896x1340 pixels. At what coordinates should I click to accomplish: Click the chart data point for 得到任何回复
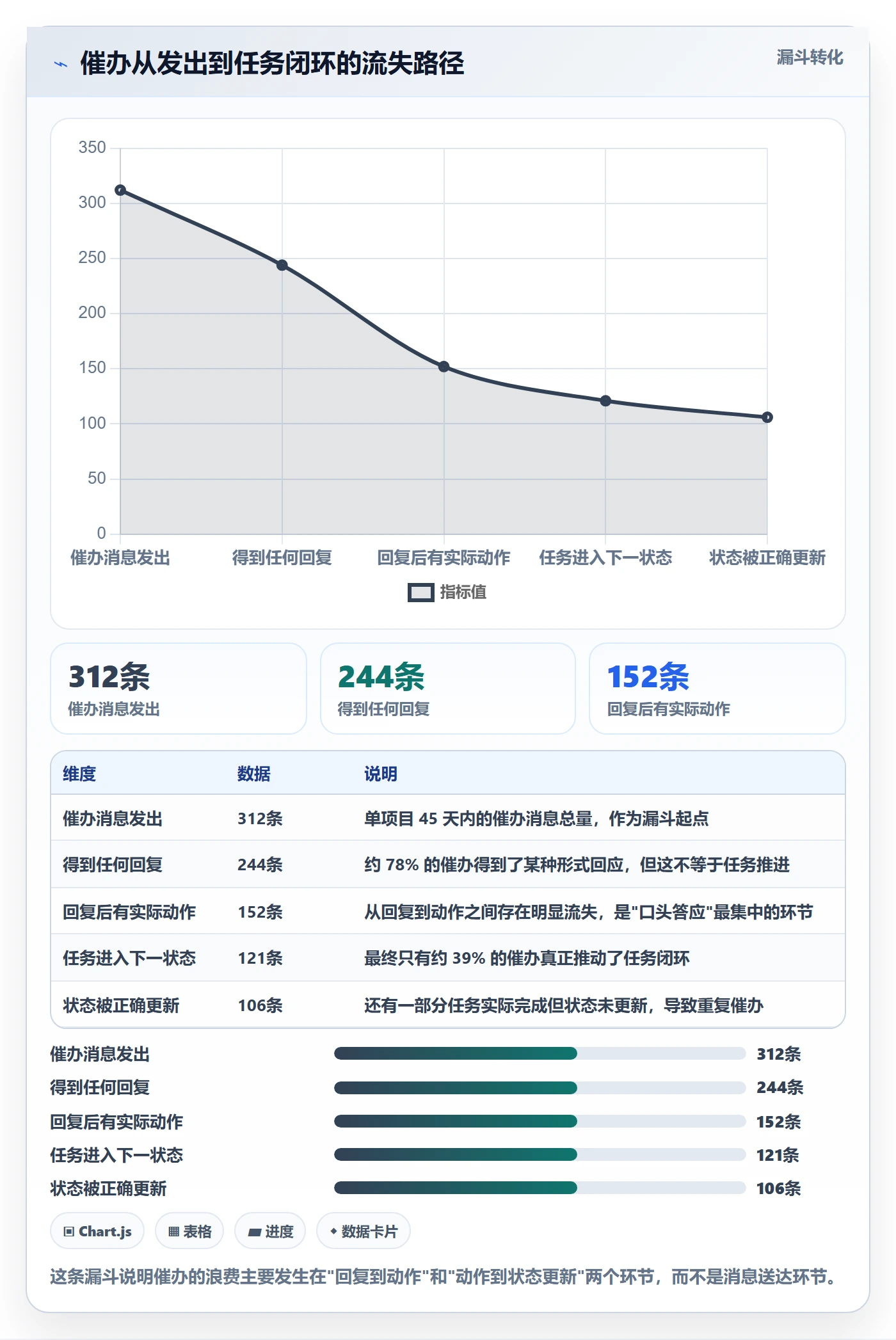(282, 265)
